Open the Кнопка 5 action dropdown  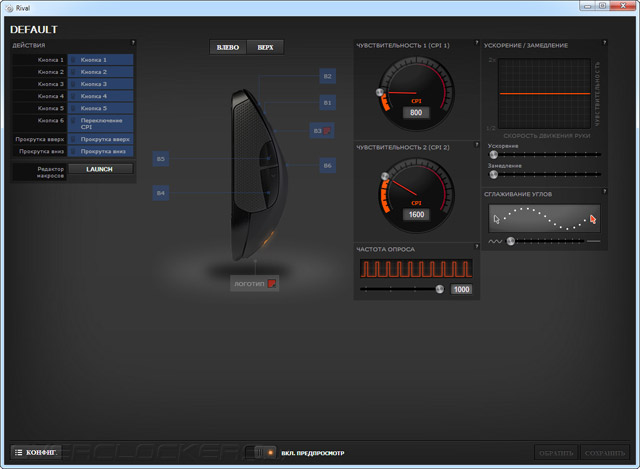(x=100, y=108)
